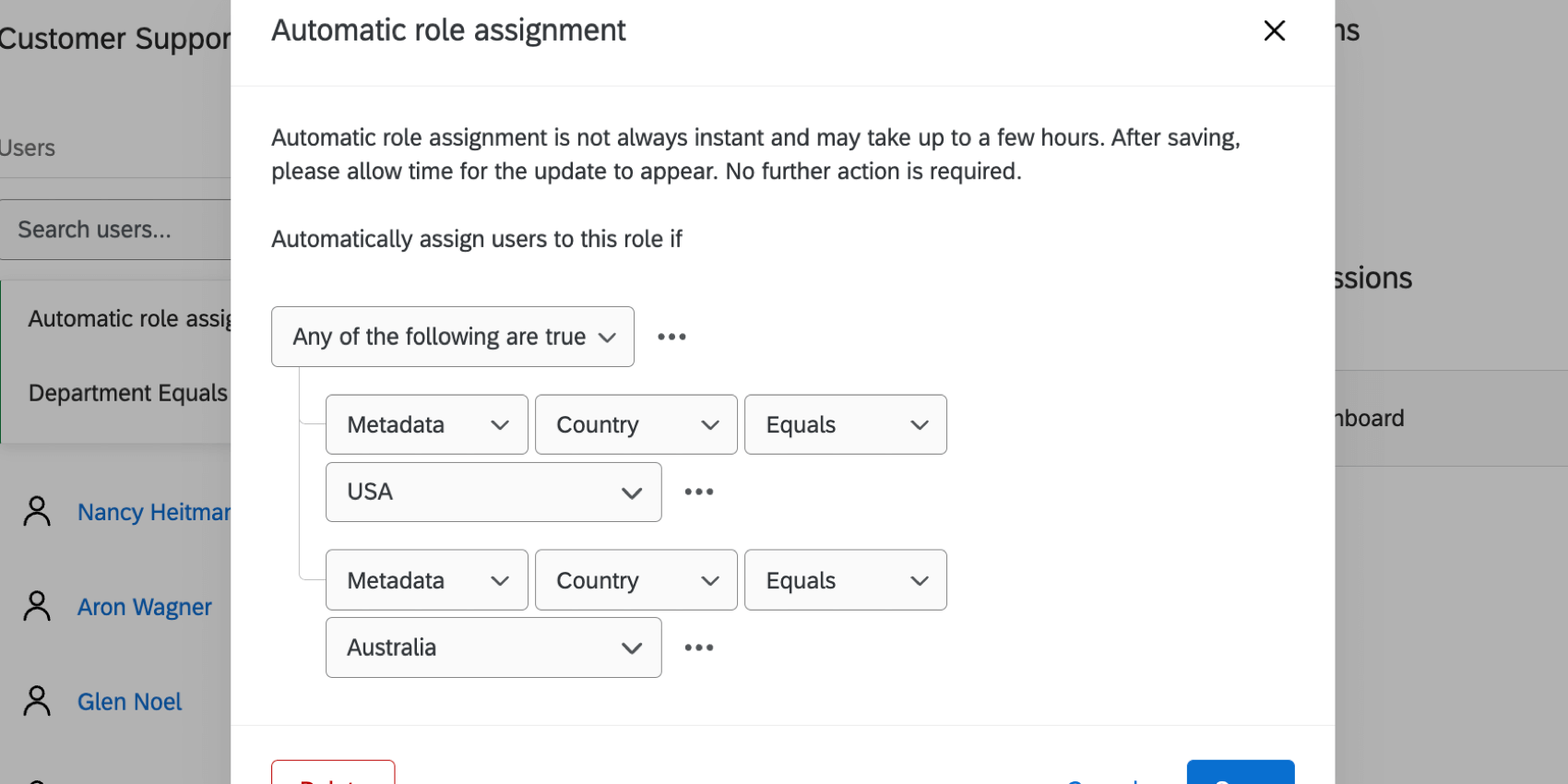Viewport: 1568px width, 784px height.
Task: Open Aron Wagner's user profile link
Action: (145, 607)
